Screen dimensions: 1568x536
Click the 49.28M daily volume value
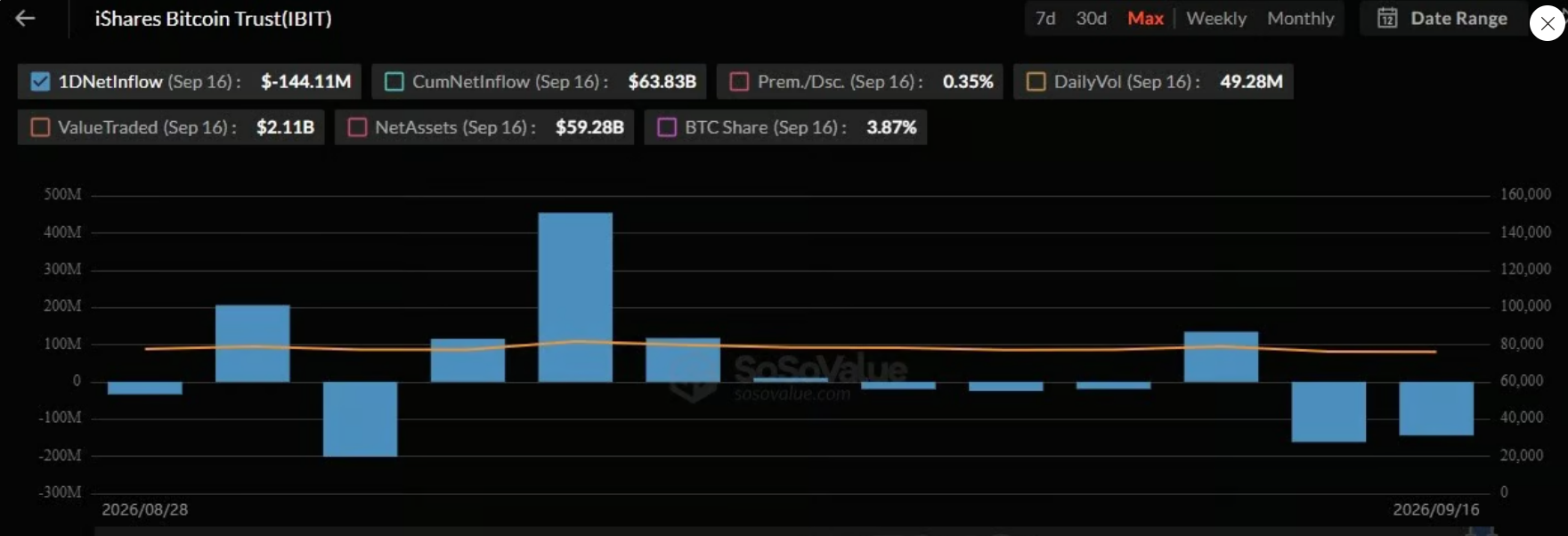point(1251,81)
